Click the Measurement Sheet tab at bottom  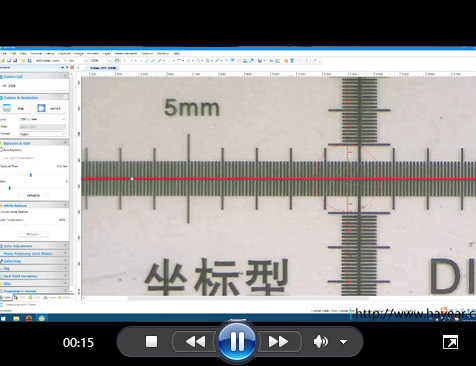point(21,305)
